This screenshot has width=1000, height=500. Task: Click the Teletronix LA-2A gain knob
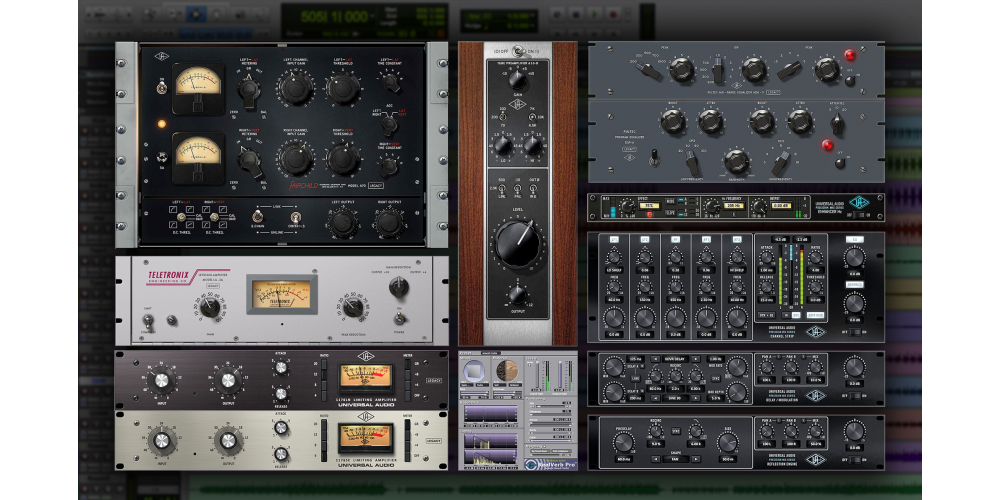pyautogui.click(x=209, y=307)
